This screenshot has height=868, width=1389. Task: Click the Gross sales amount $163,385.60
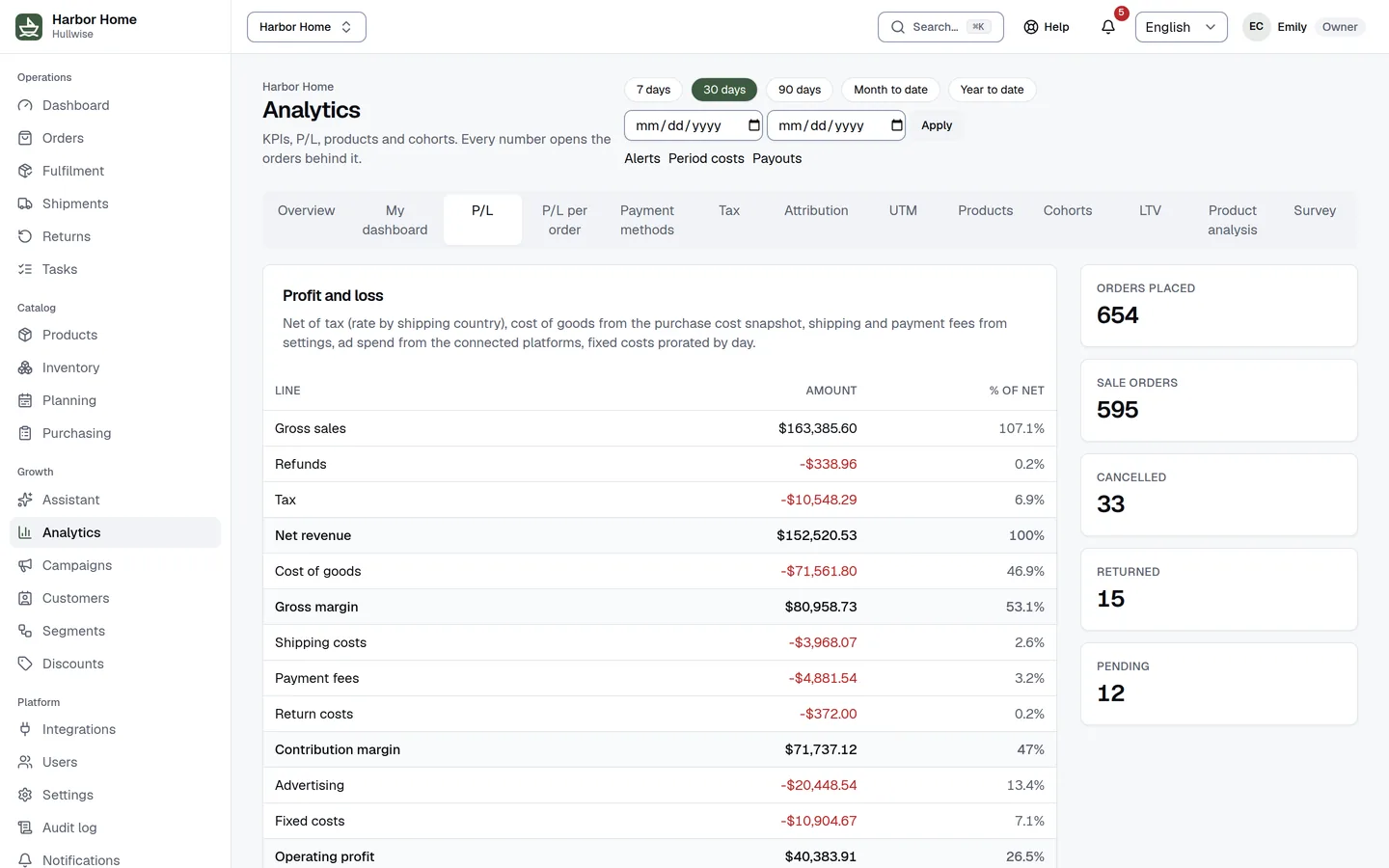coord(817,428)
